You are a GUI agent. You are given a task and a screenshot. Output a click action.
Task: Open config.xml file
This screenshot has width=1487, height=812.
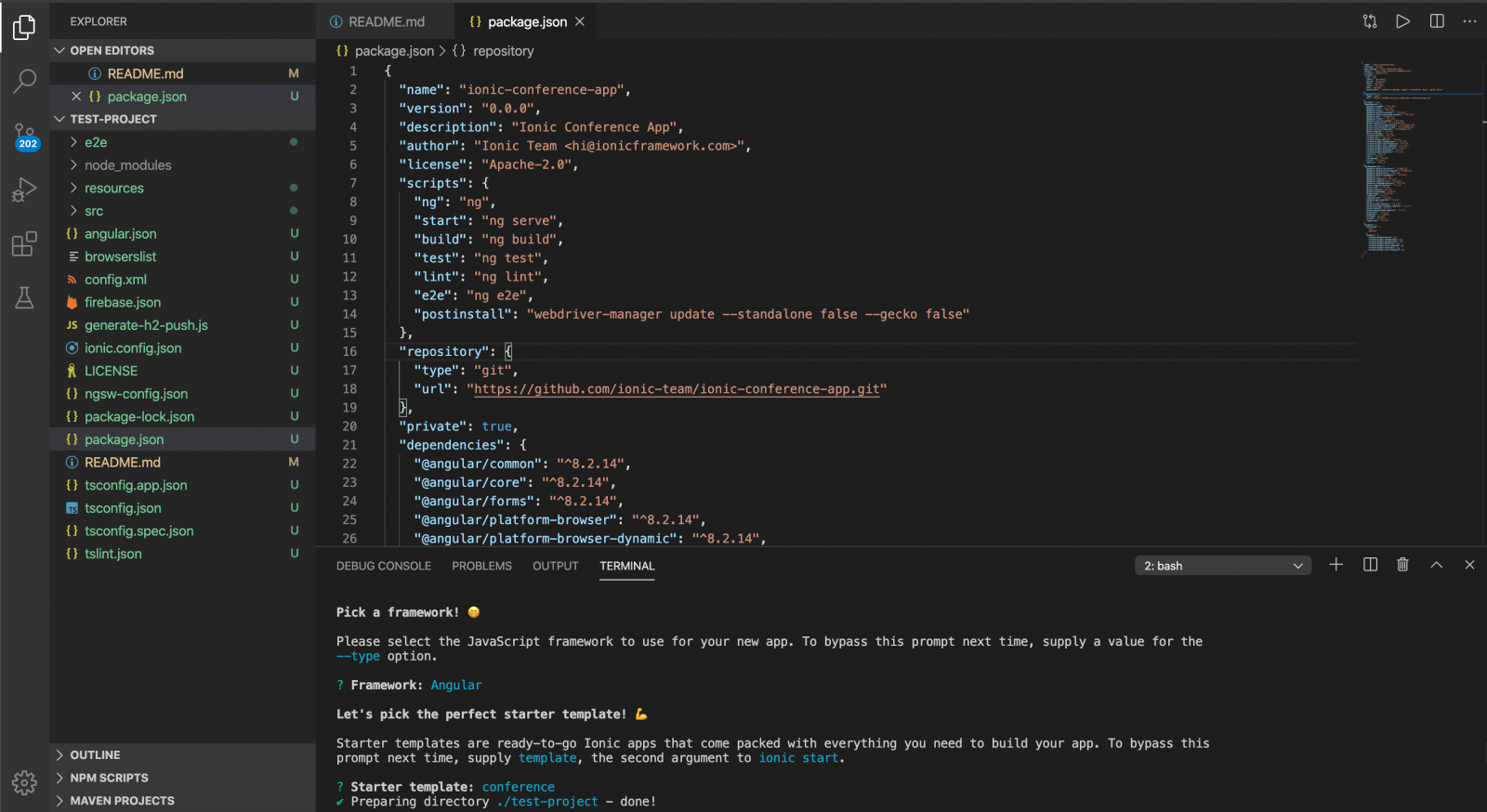tap(182, 280)
